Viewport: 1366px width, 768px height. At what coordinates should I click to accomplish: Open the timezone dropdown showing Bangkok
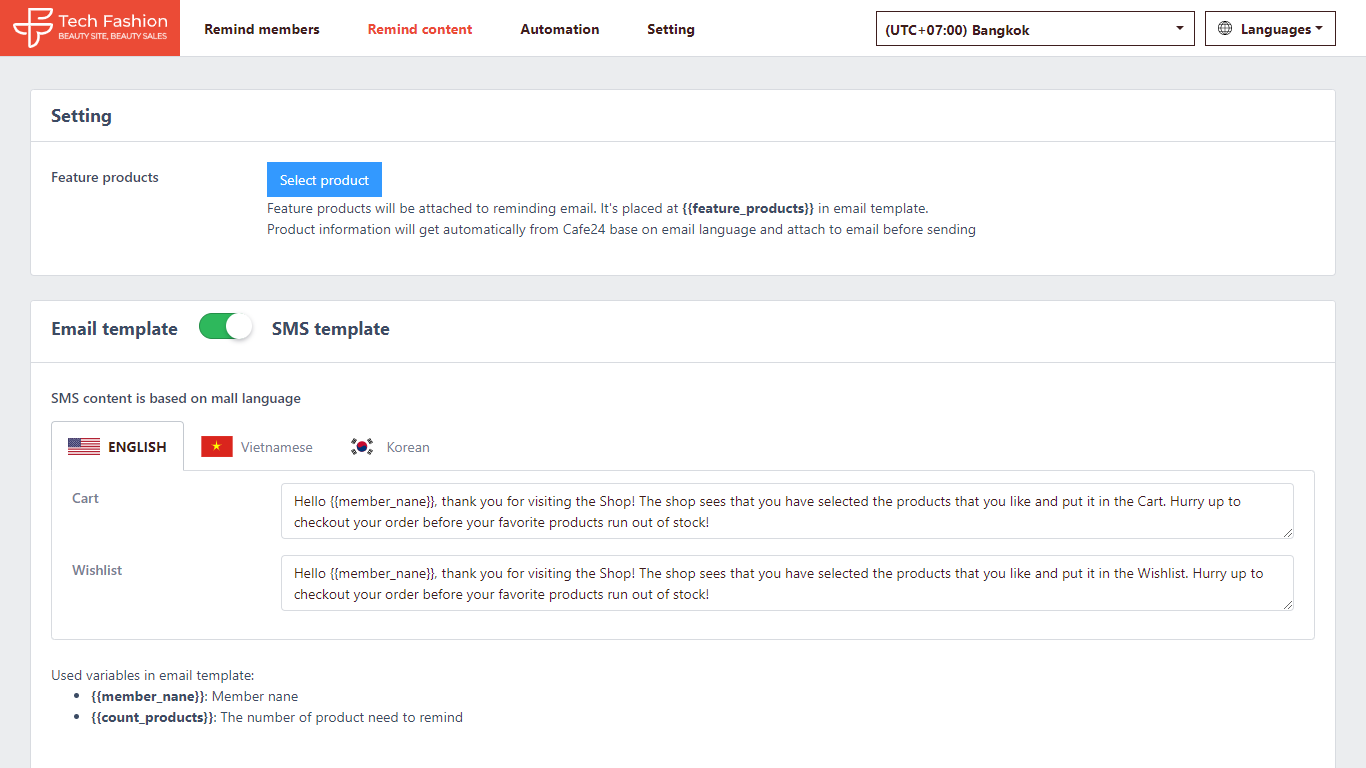point(1034,29)
